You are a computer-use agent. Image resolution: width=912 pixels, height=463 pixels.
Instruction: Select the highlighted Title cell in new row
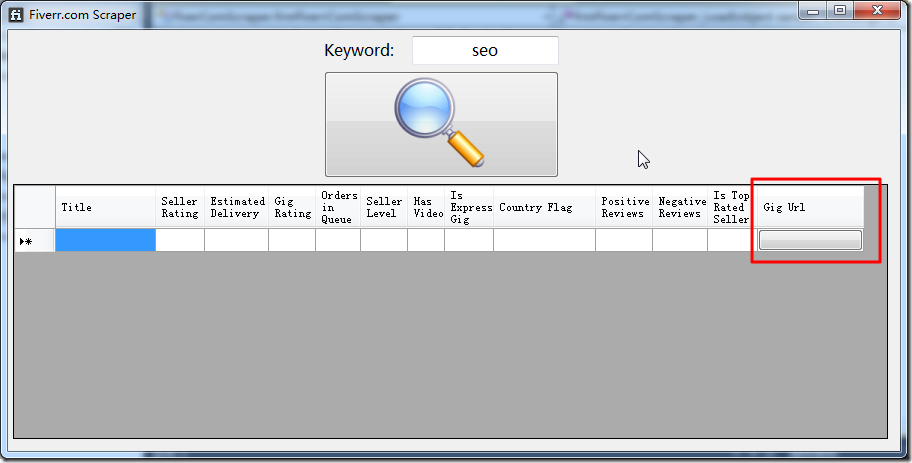(x=105, y=240)
